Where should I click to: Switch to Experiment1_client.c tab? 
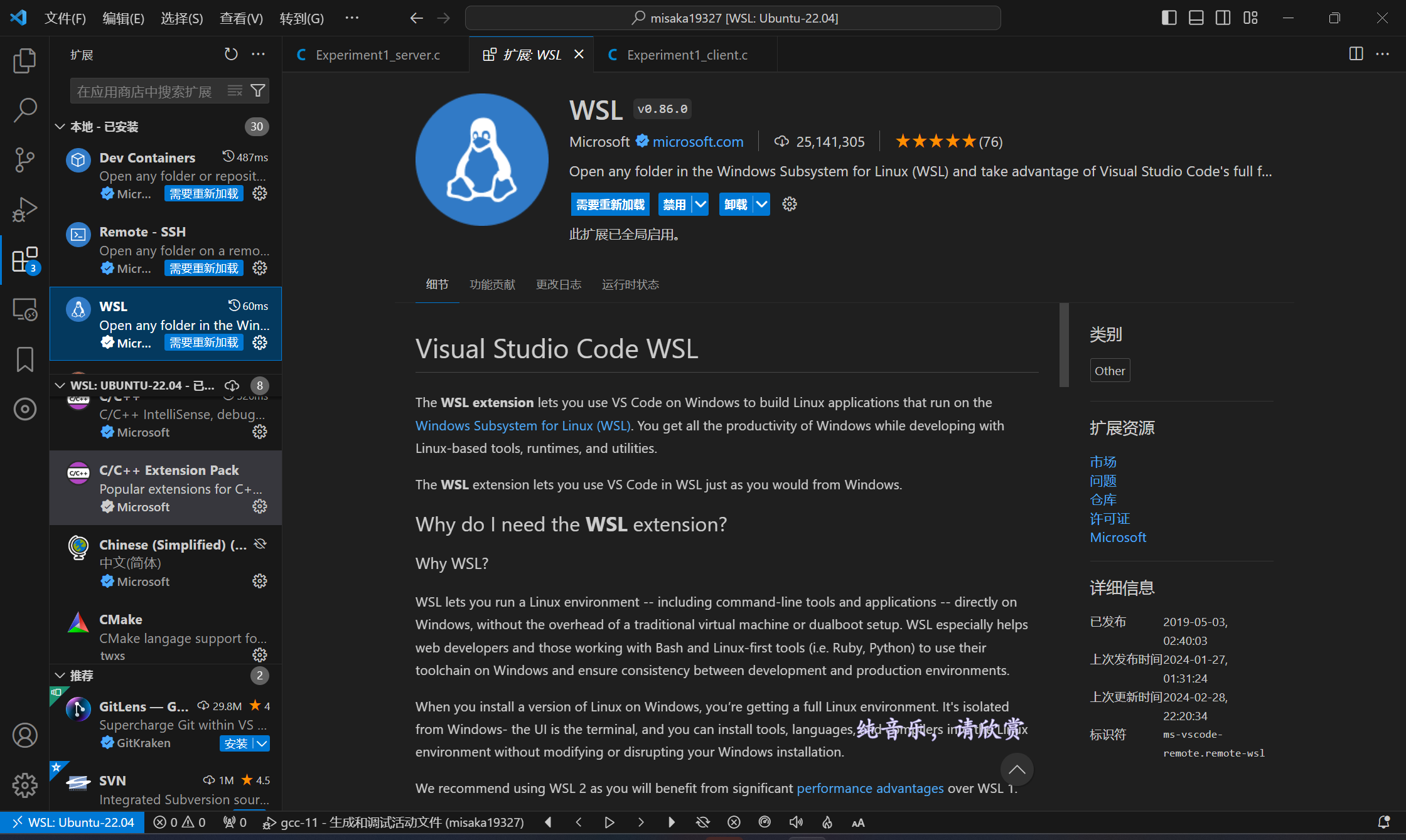[x=684, y=55]
